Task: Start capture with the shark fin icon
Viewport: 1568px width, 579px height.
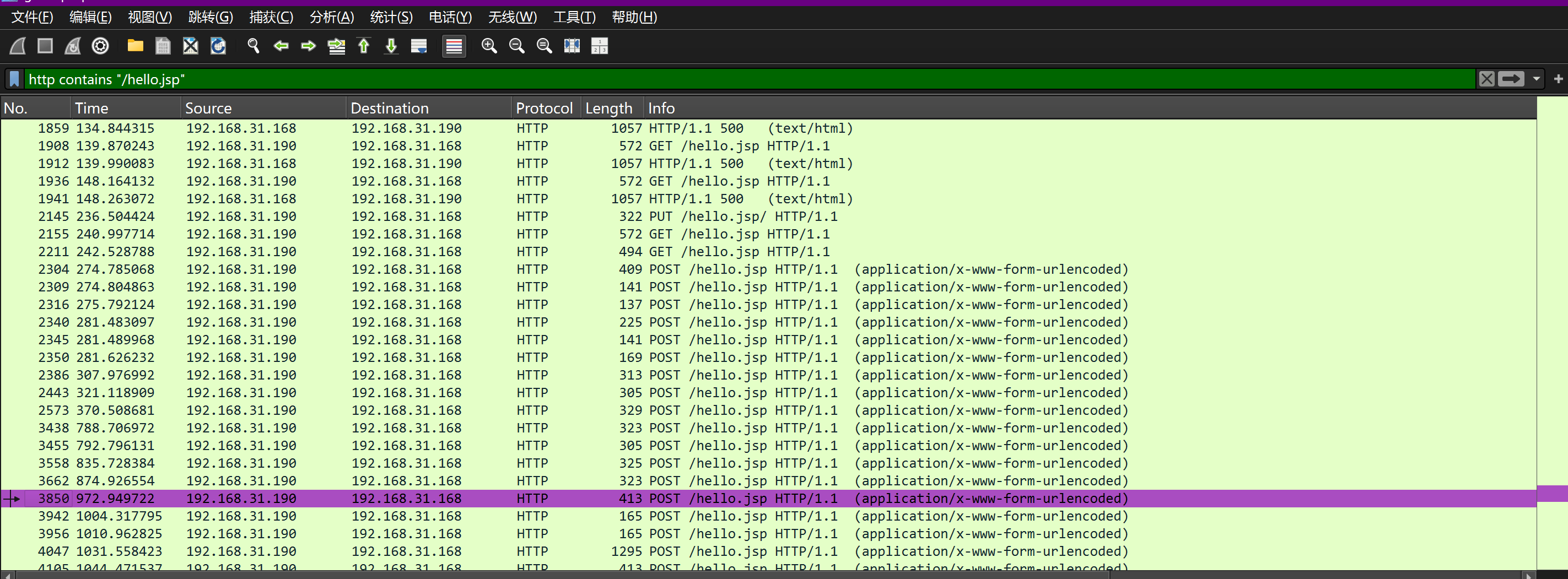Action: click(x=18, y=46)
